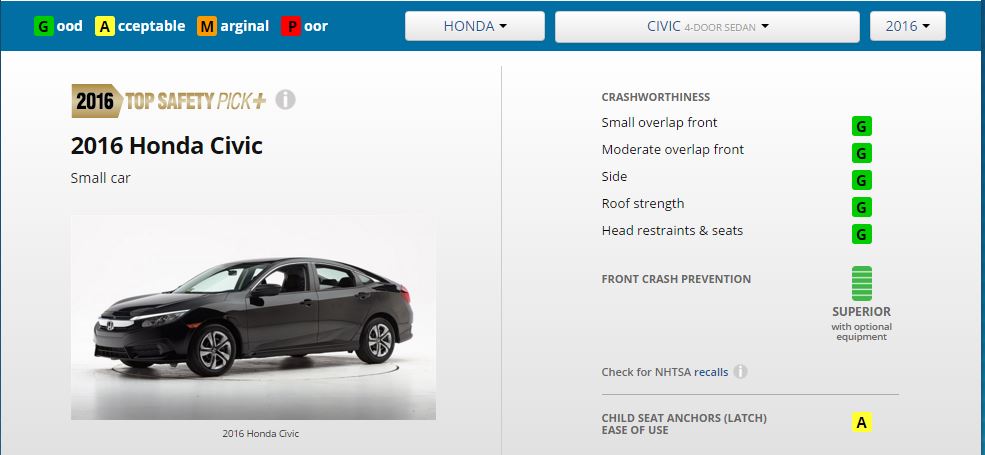Click the green Good legend swatch
The width and height of the screenshot is (985, 455).
[43, 26]
